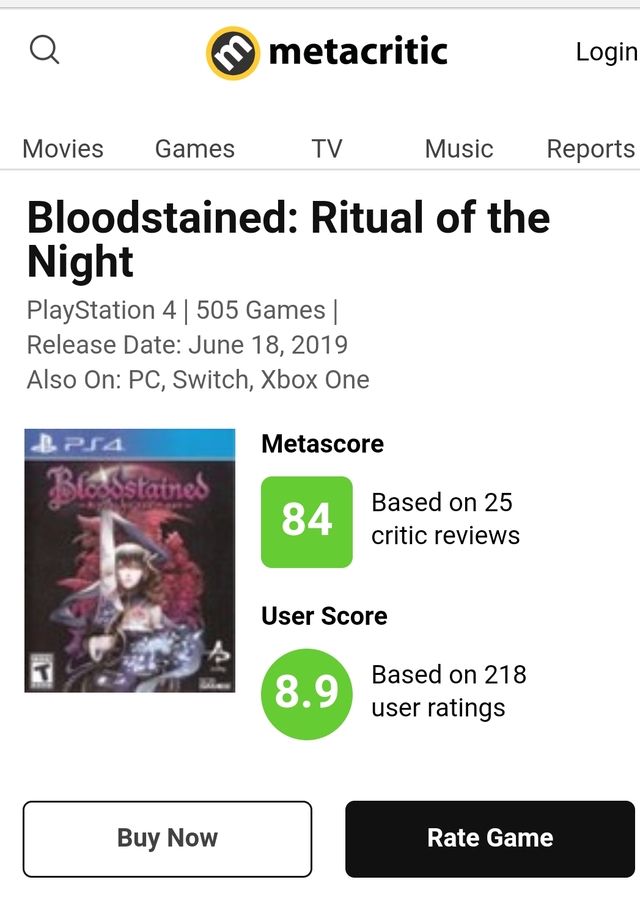Click the green 84 Metascore box

[307, 521]
